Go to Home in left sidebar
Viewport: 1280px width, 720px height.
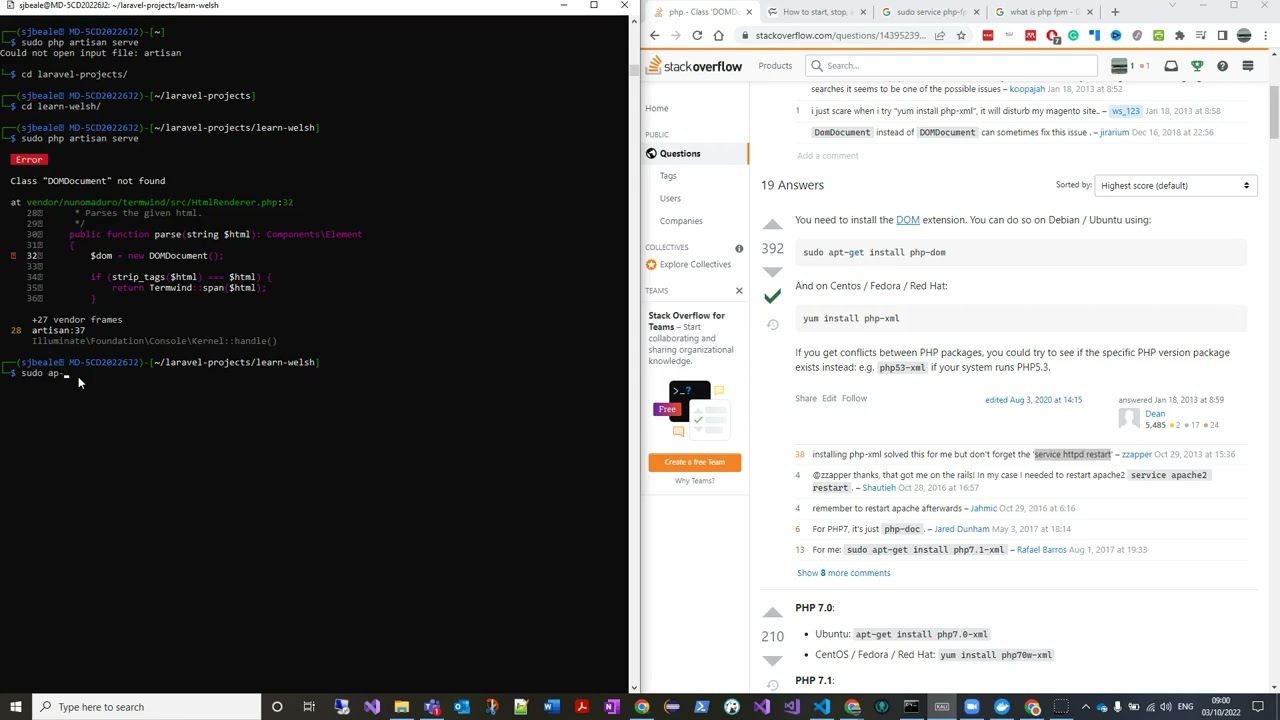click(656, 108)
